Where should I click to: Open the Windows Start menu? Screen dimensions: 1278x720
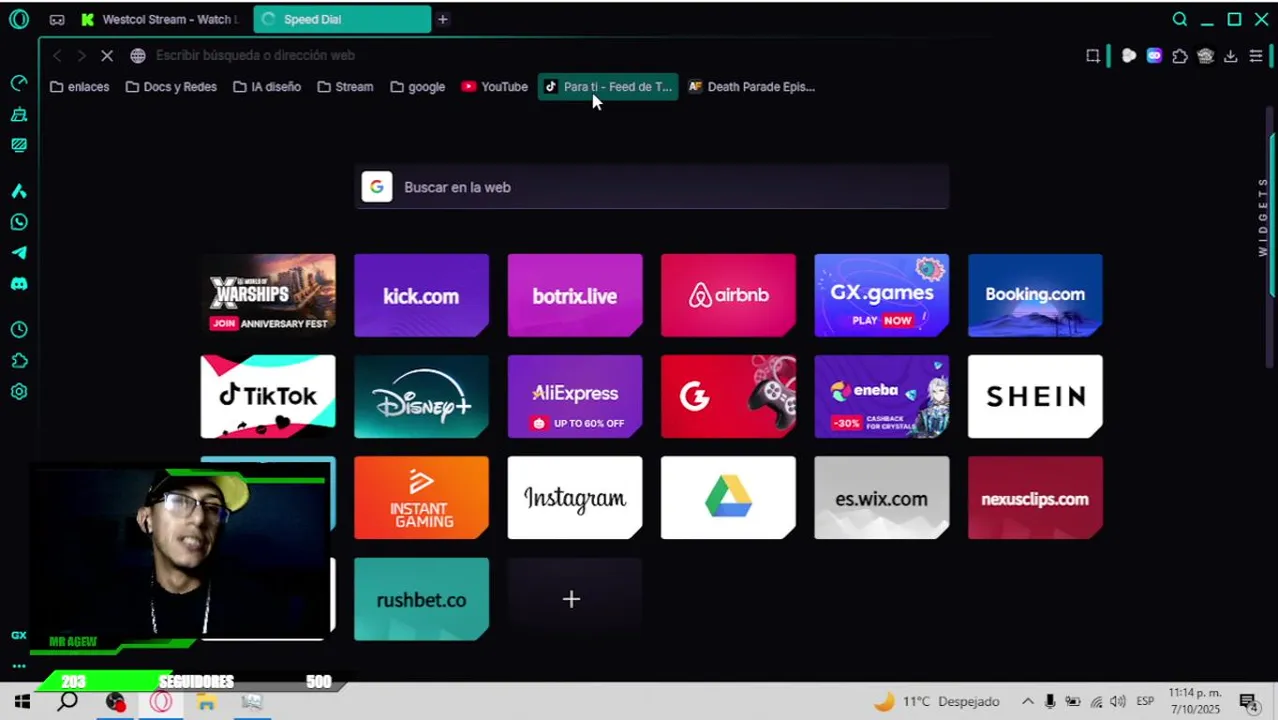point(22,702)
